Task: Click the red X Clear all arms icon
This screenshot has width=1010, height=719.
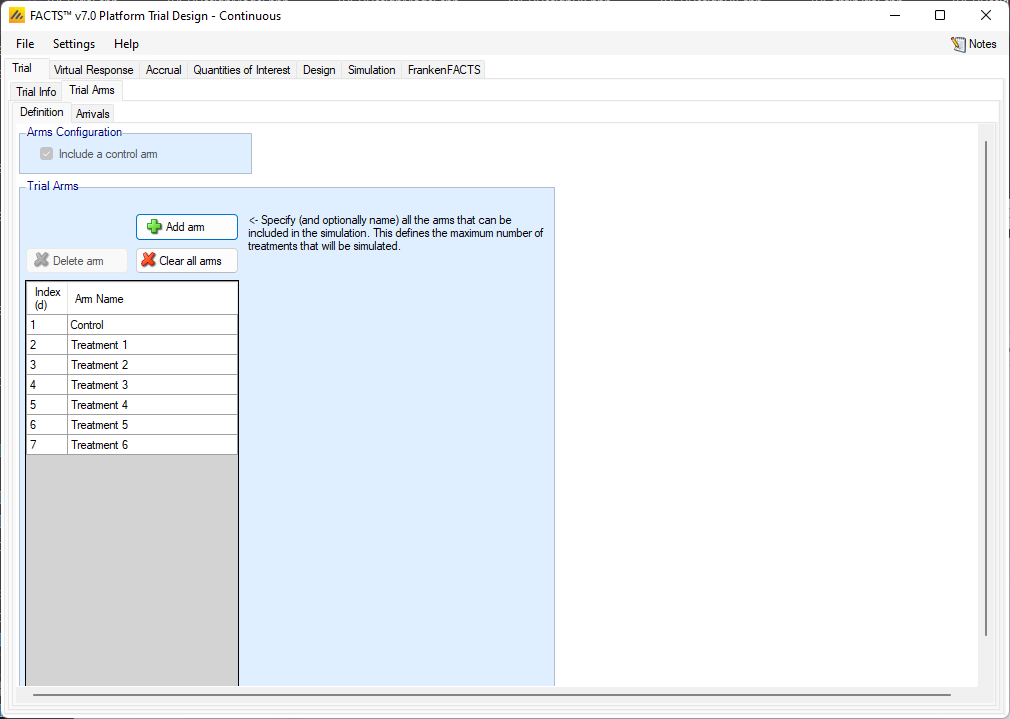Action: 149,261
